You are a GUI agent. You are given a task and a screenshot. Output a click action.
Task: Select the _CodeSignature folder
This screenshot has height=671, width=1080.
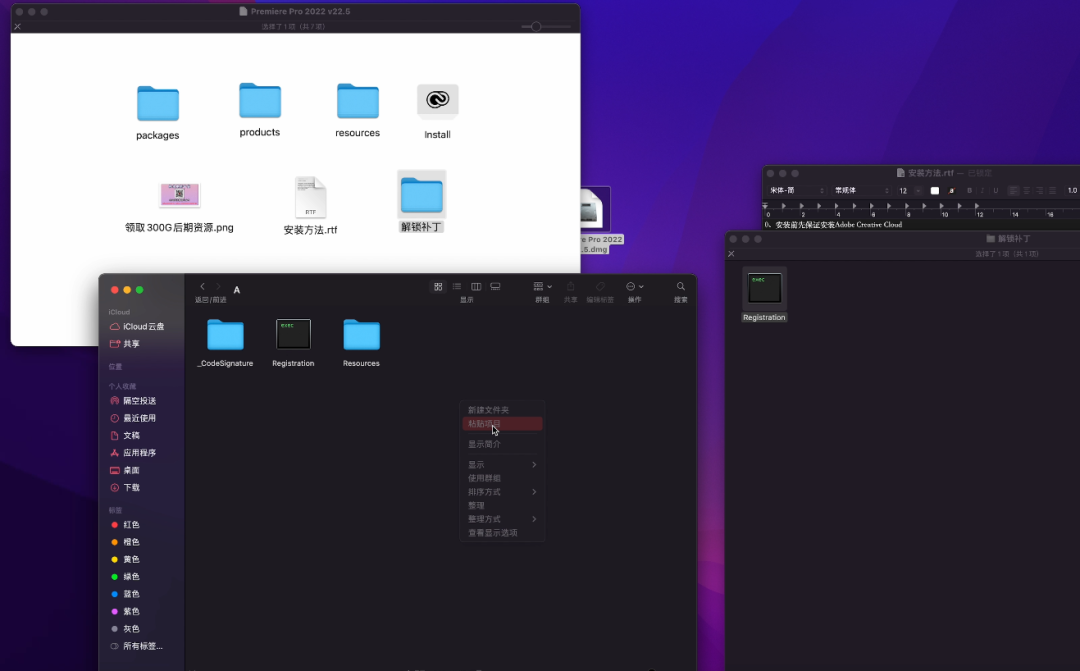click(225, 335)
